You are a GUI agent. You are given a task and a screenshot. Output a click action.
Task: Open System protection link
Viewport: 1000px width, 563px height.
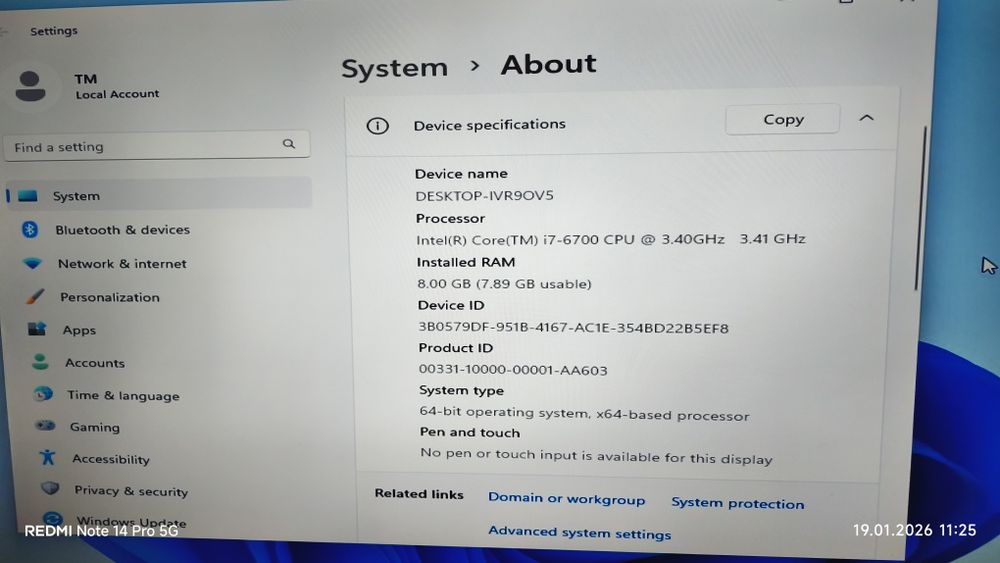(x=737, y=503)
